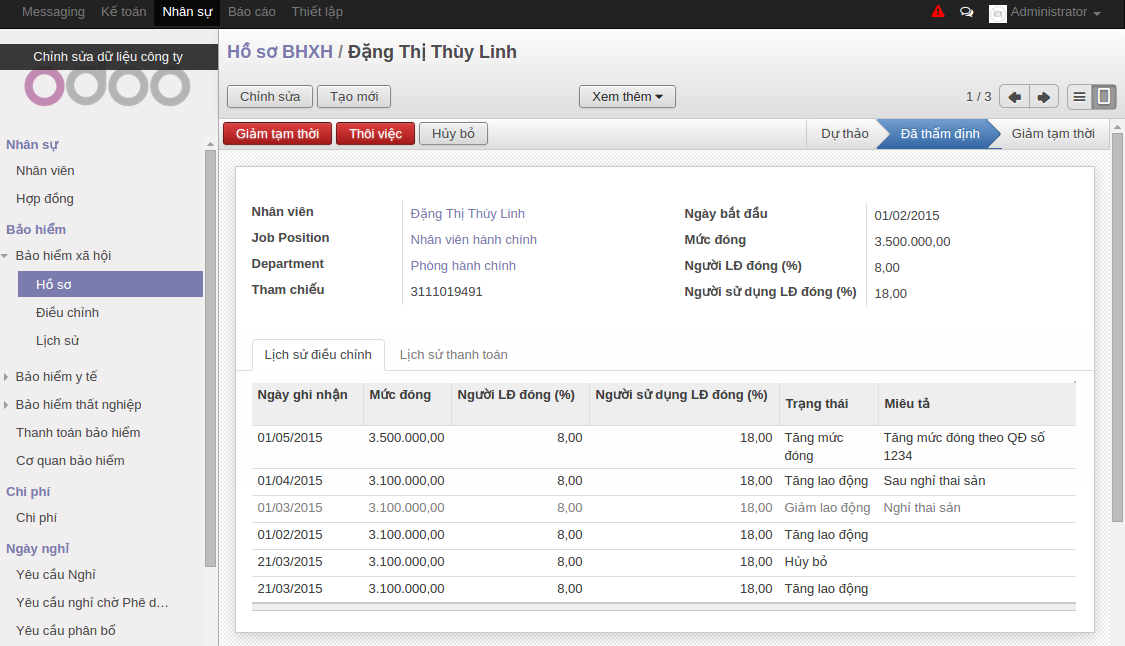Click the red warning triangle icon
This screenshot has height=646, width=1125.
pos(938,12)
